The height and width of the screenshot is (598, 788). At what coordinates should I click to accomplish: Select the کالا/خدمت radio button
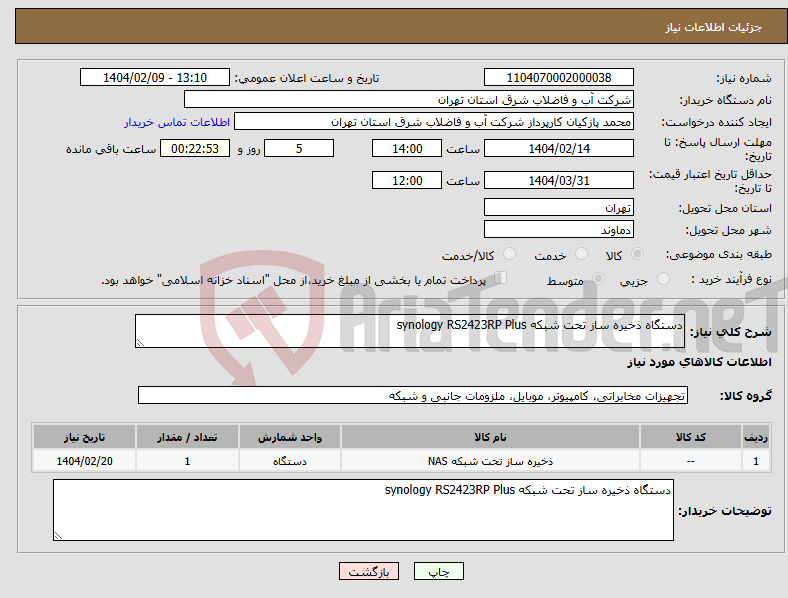[x=509, y=254]
